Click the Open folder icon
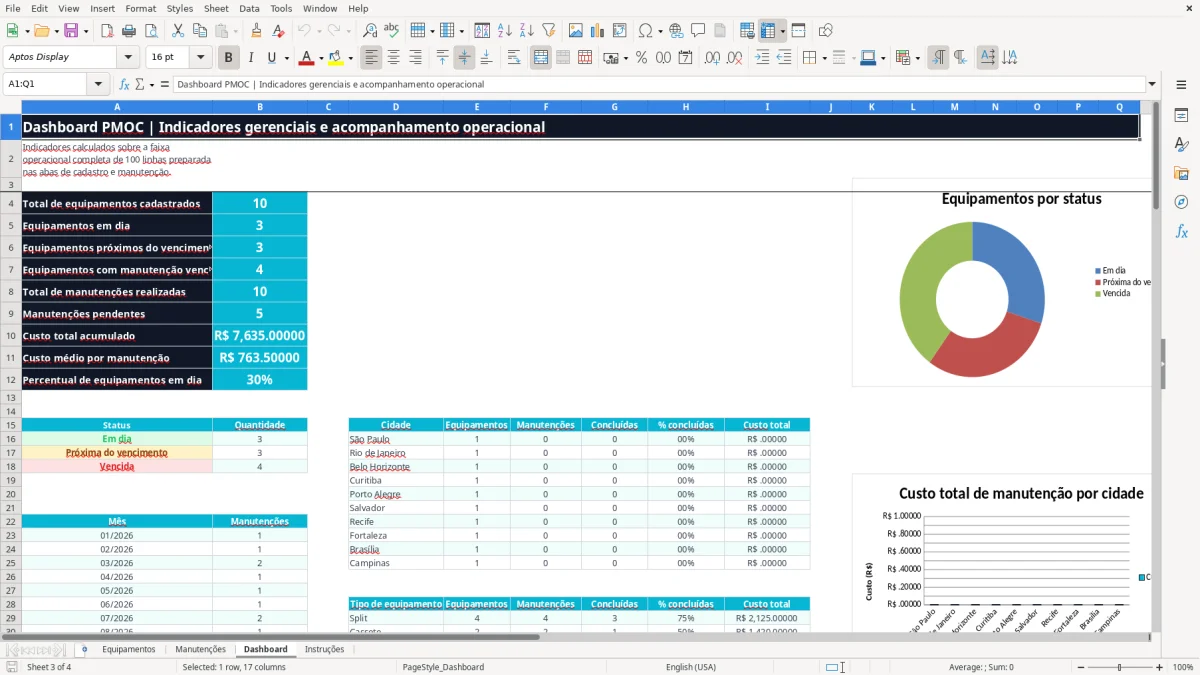 click(41, 31)
